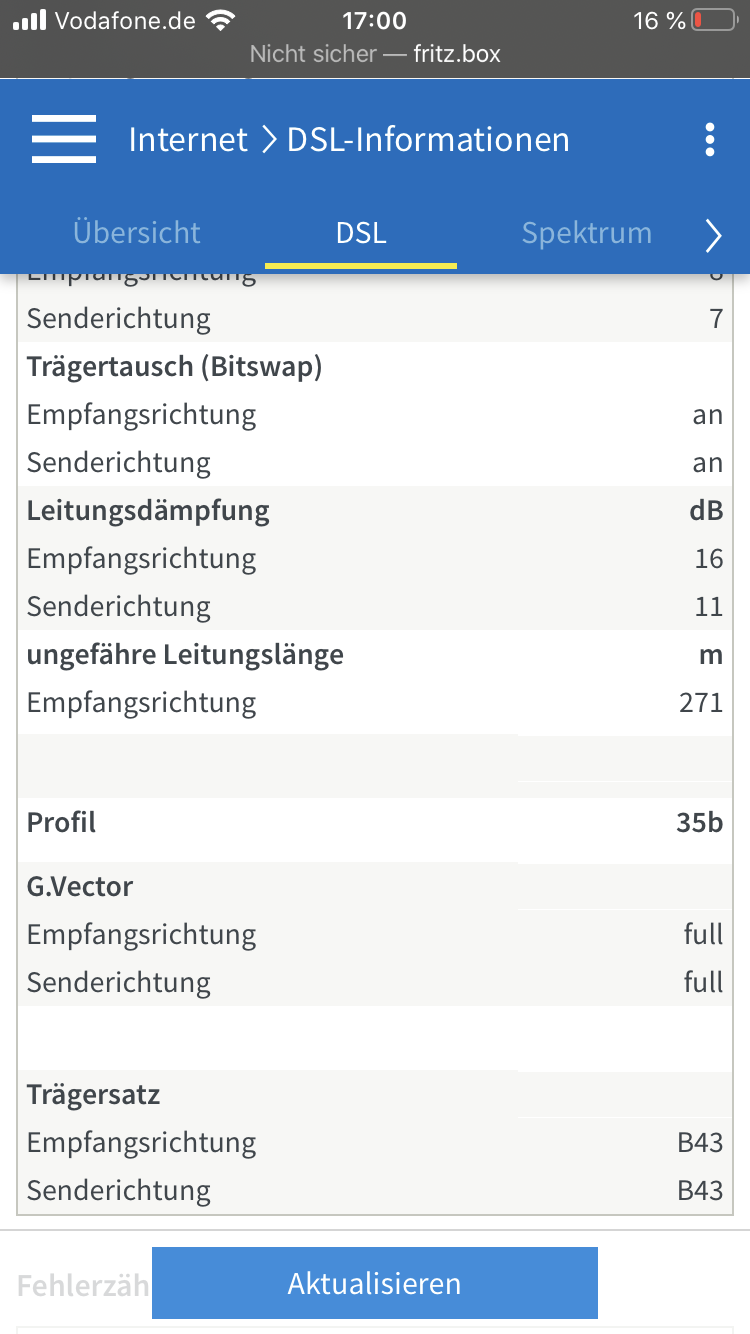Switch to the Spektrum tab

(x=586, y=233)
